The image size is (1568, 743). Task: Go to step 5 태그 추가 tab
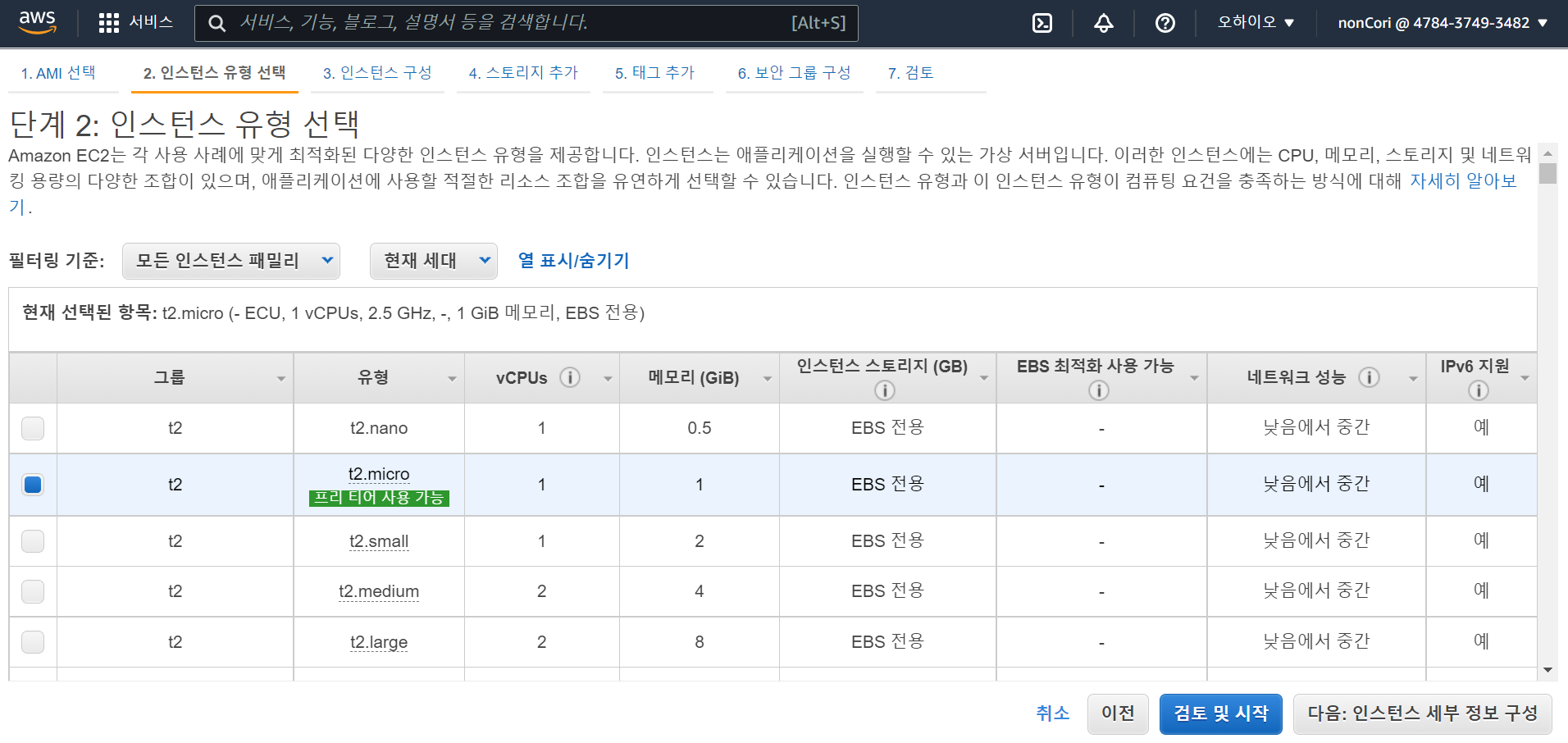(x=655, y=73)
